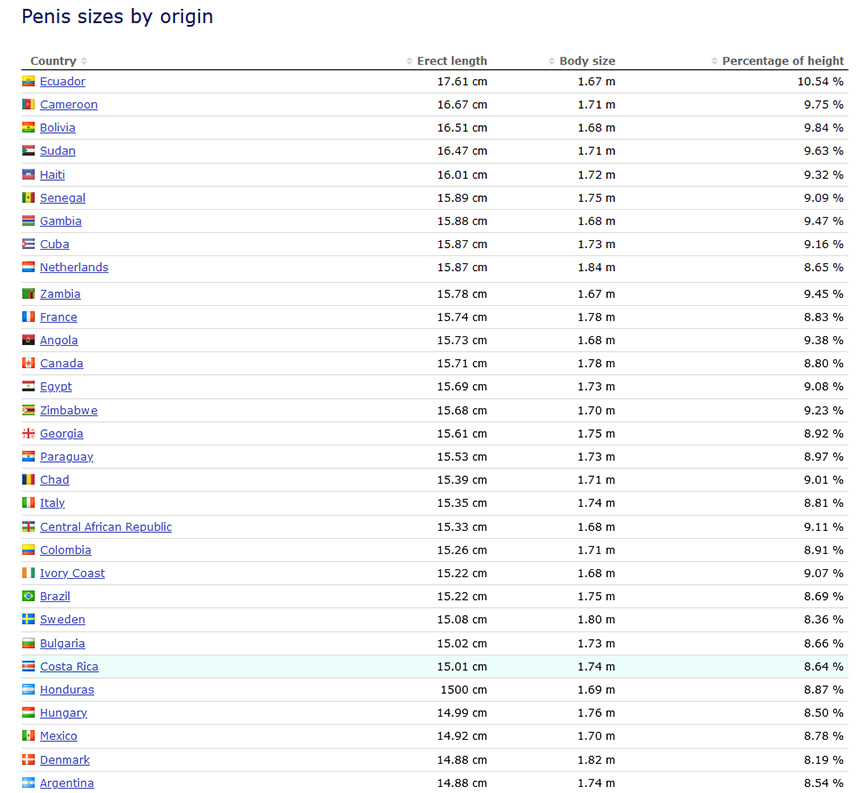Screen dimensions: 868x793
Task: Click the France country link
Action: 58,317
